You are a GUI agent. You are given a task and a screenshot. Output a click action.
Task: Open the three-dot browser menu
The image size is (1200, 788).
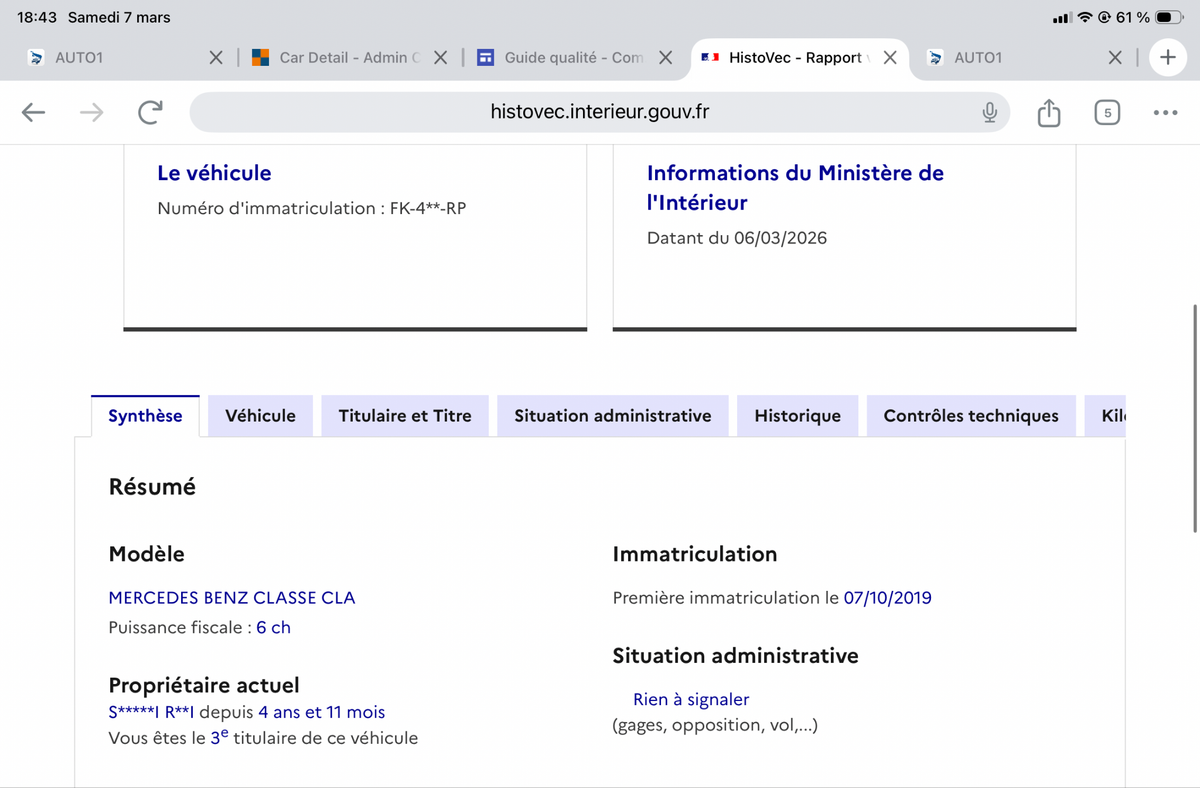point(1165,113)
